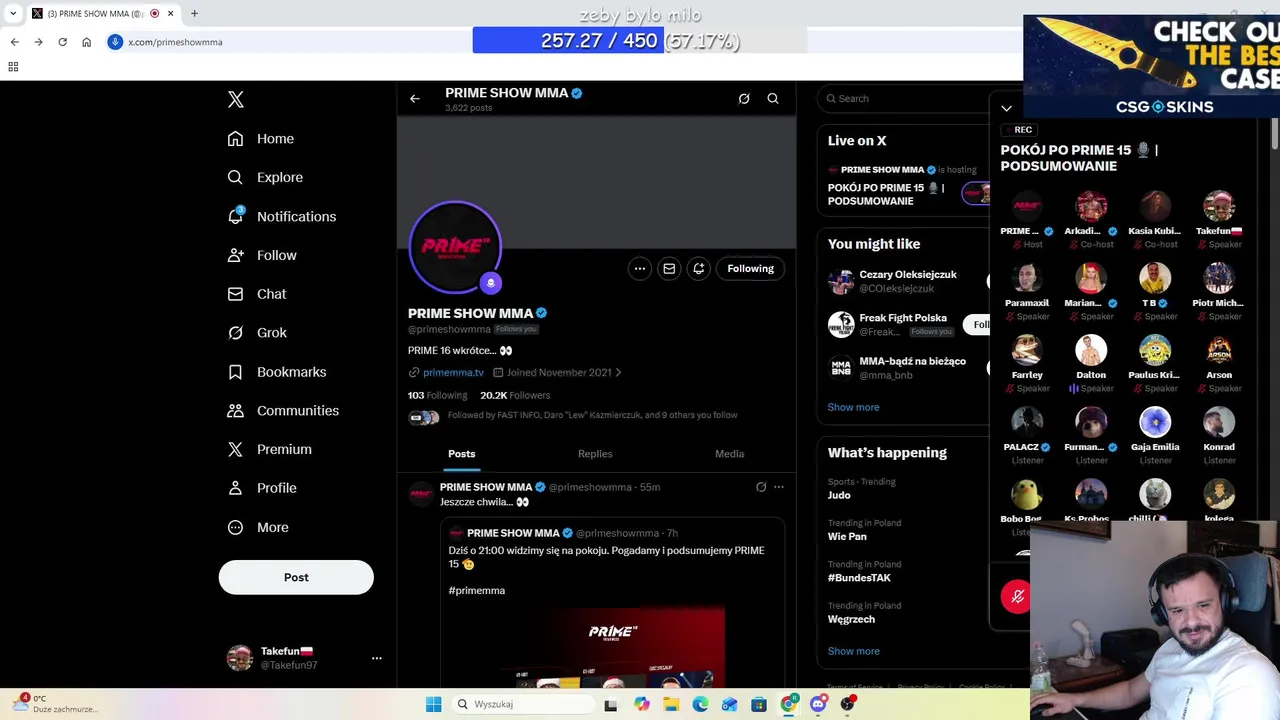The width and height of the screenshot is (1280, 720).
Task: Click Dalton's avatar in the Space
Action: click(x=1091, y=350)
